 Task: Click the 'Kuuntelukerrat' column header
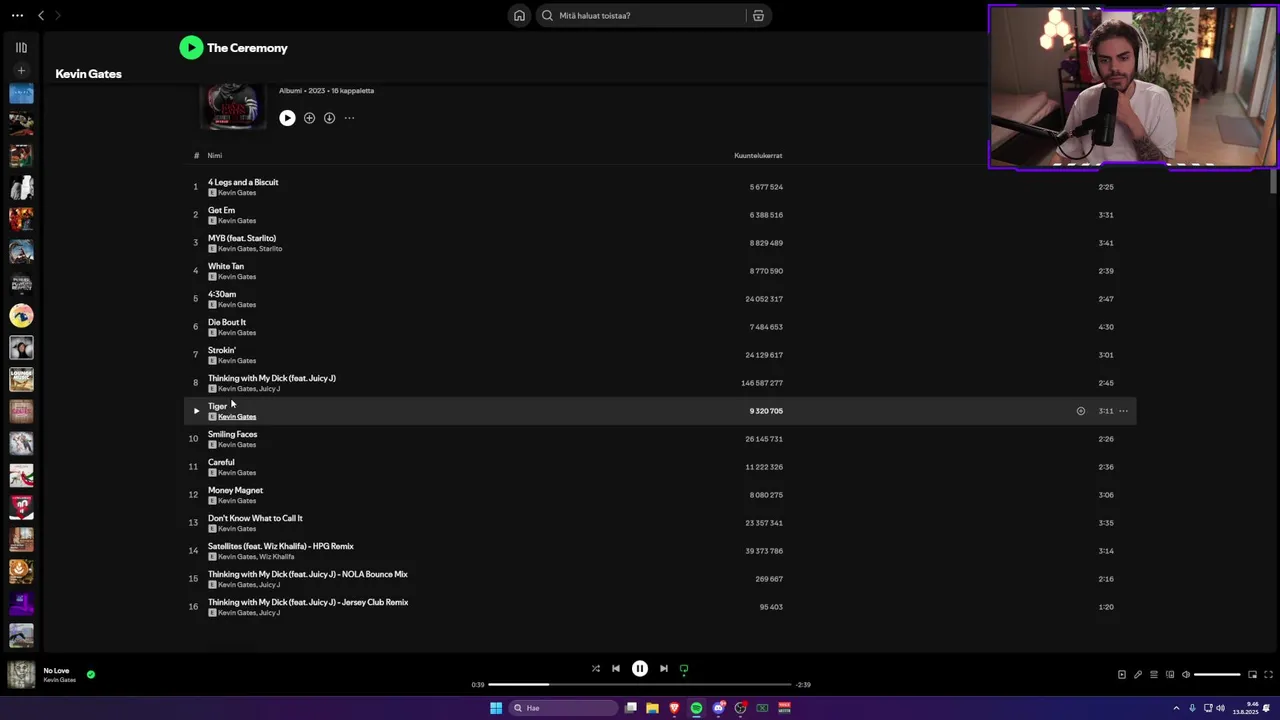(x=758, y=155)
